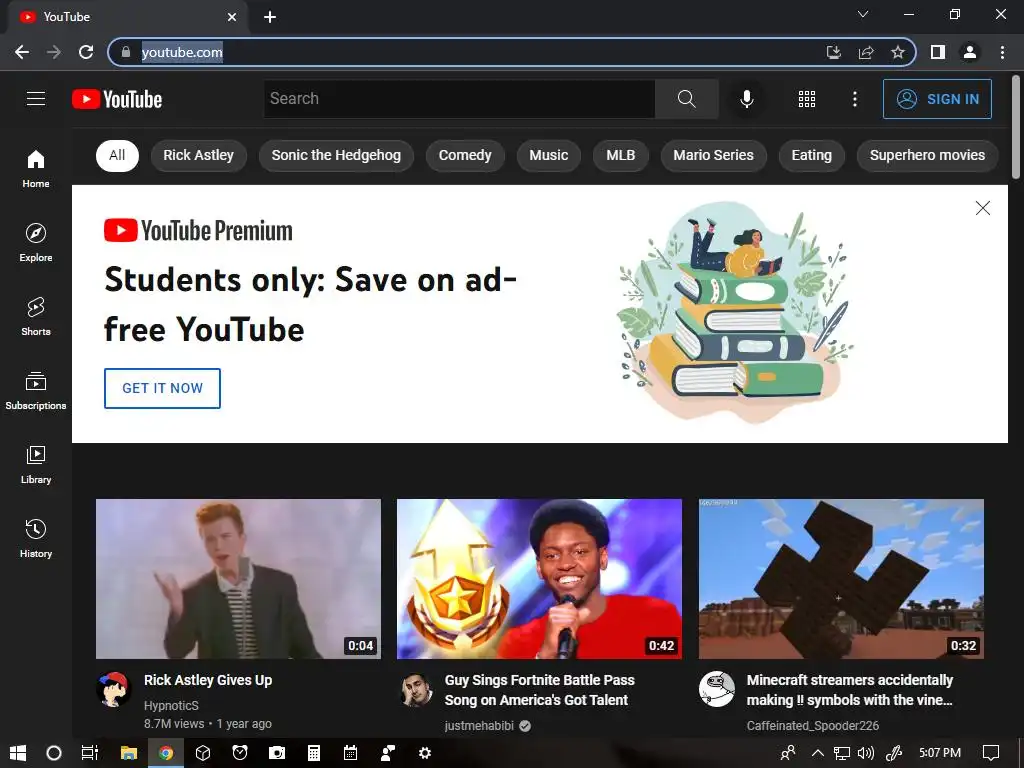
Task: Select the Eating filter chip
Action: [x=812, y=155]
